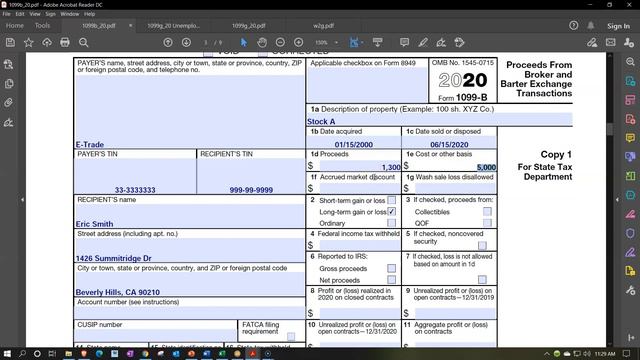Expand the left navigation pane arrow
The width and height of the screenshot is (640, 360).
click(22, 200)
